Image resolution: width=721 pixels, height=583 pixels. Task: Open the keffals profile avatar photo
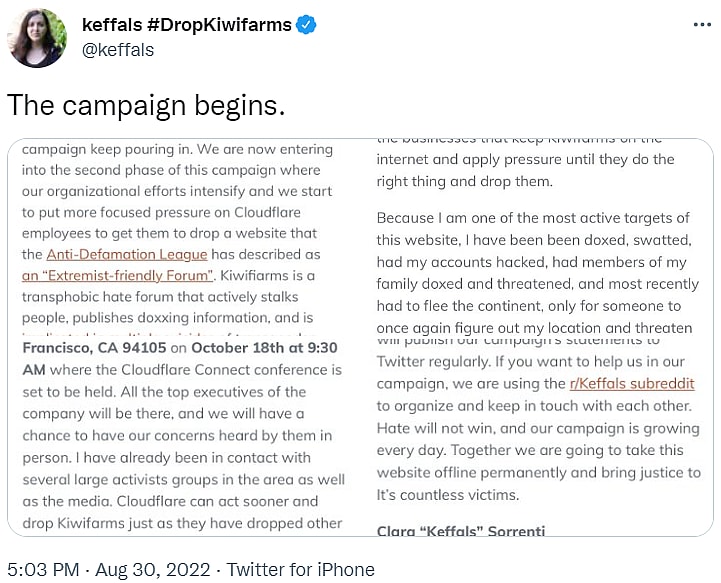[37, 37]
